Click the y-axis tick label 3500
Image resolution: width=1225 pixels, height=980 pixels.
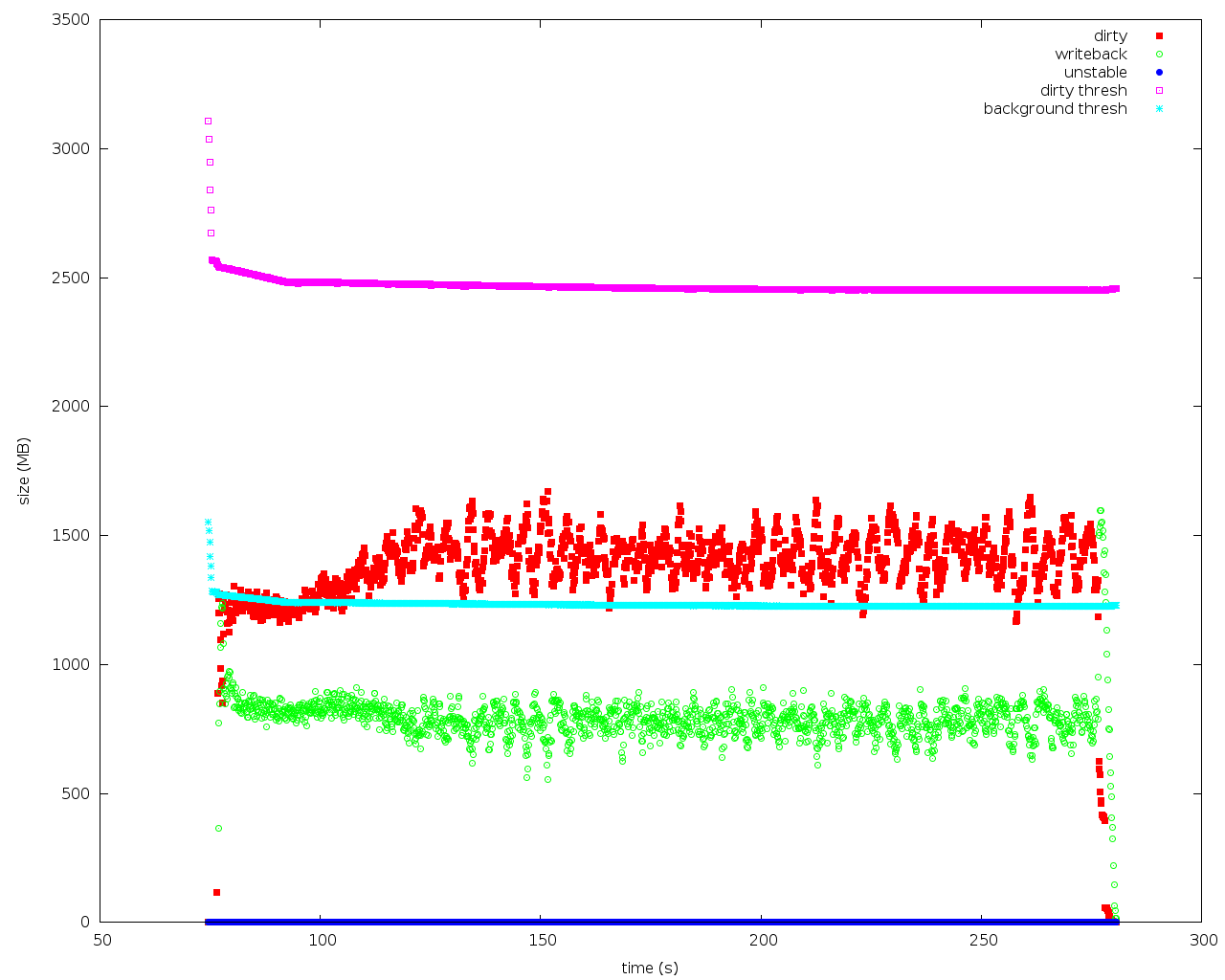pos(72,20)
